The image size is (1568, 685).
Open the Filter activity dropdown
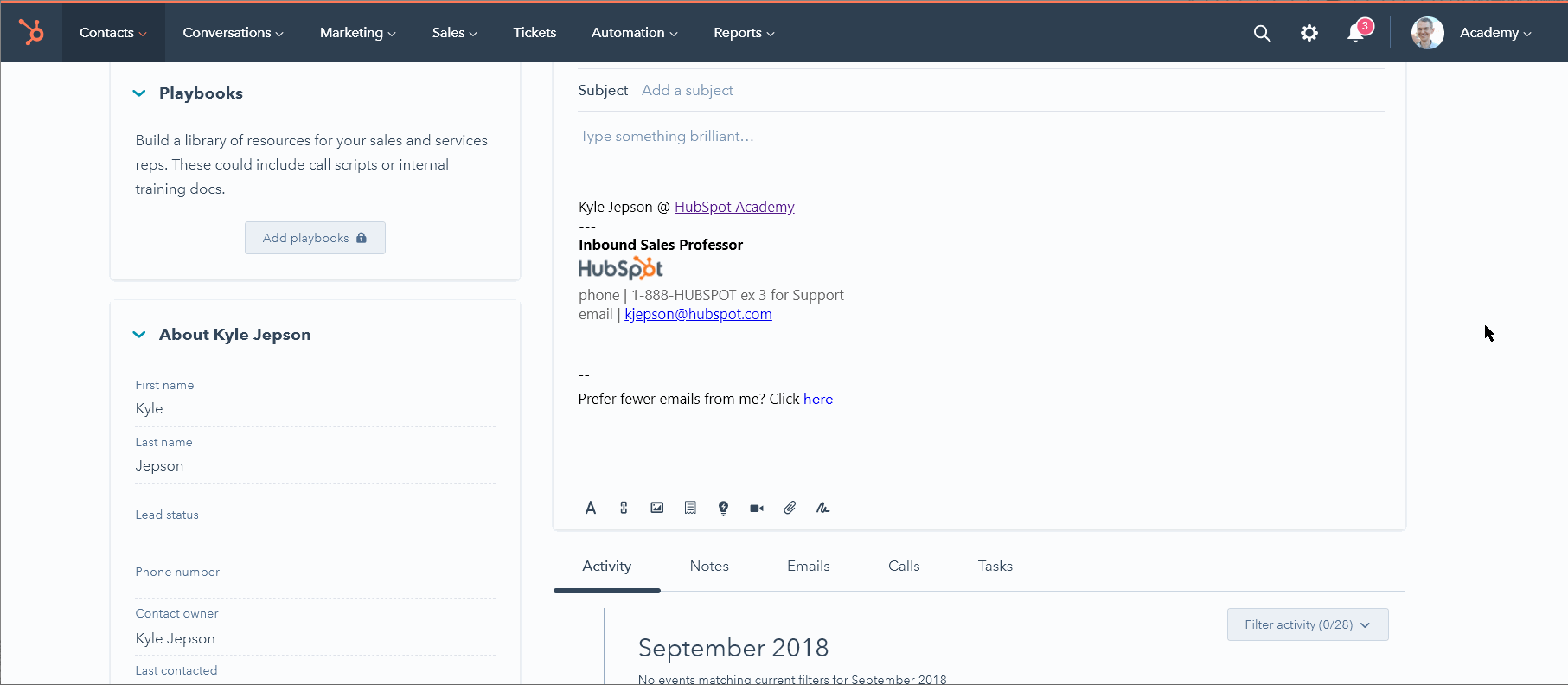coord(1308,624)
